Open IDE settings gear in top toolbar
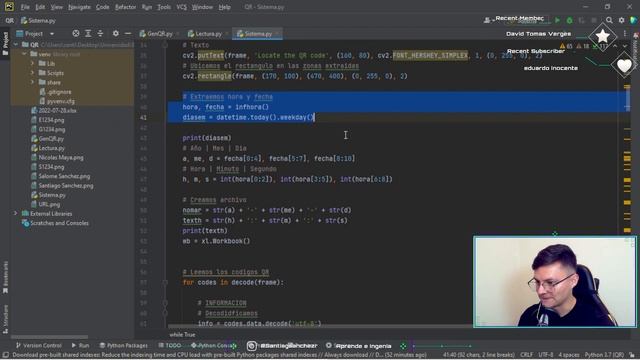The width and height of the screenshot is (640, 360). pos(621,20)
